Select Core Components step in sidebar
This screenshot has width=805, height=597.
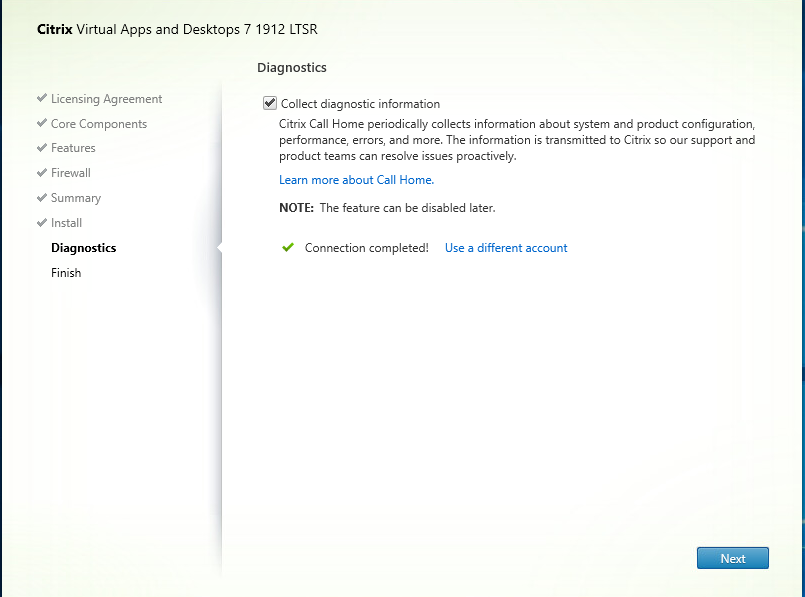(99, 124)
